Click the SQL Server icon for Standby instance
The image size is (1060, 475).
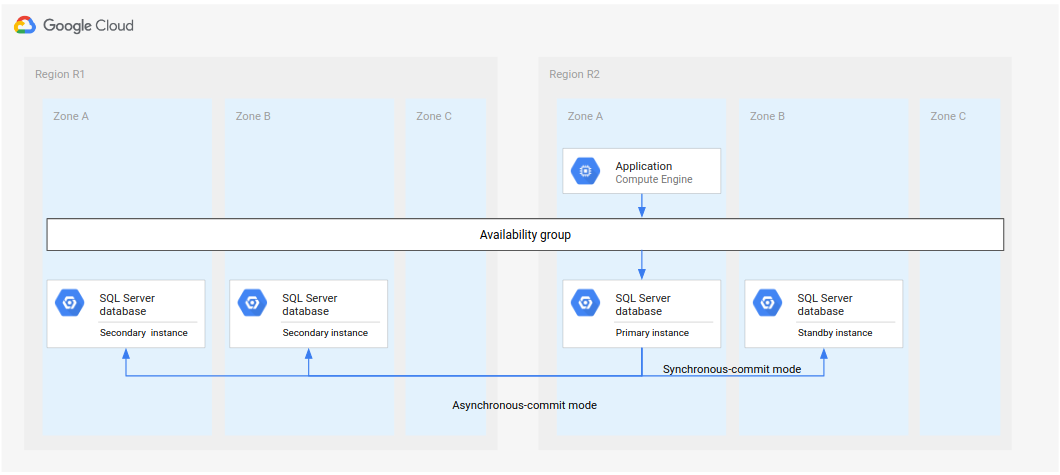click(768, 303)
